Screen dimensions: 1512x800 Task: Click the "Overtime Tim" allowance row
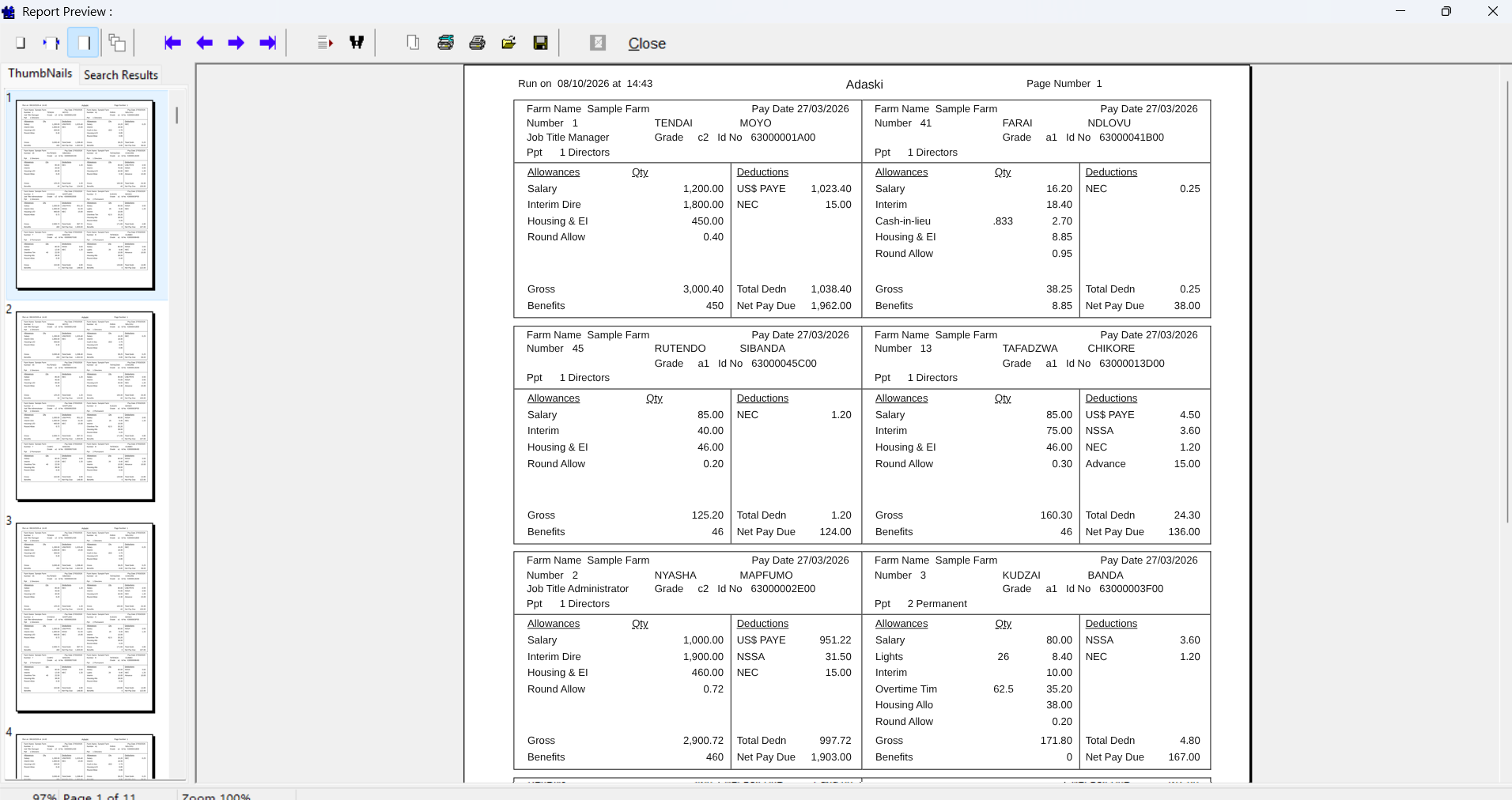point(973,689)
